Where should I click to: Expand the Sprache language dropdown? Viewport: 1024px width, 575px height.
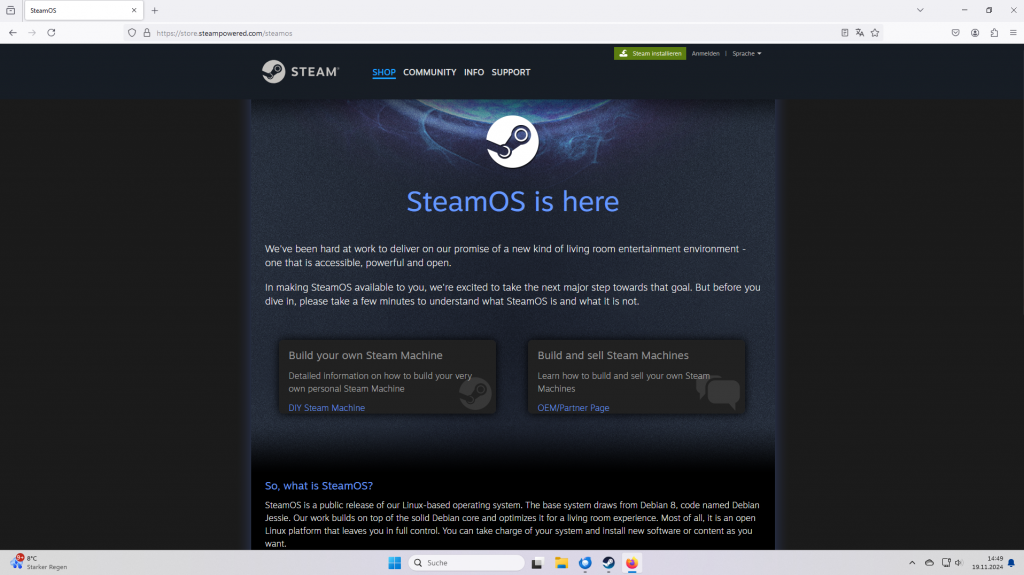[x=747, y=53]
